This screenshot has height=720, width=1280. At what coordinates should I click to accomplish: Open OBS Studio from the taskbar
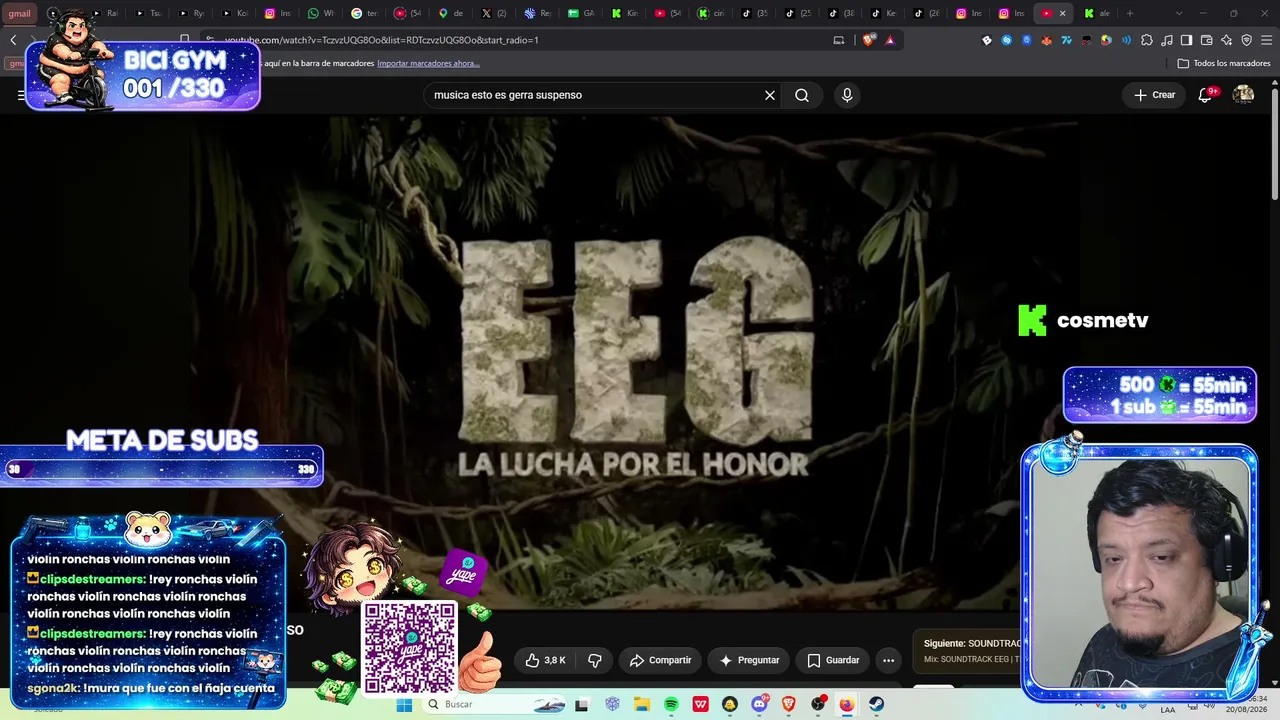click(818, 704)
